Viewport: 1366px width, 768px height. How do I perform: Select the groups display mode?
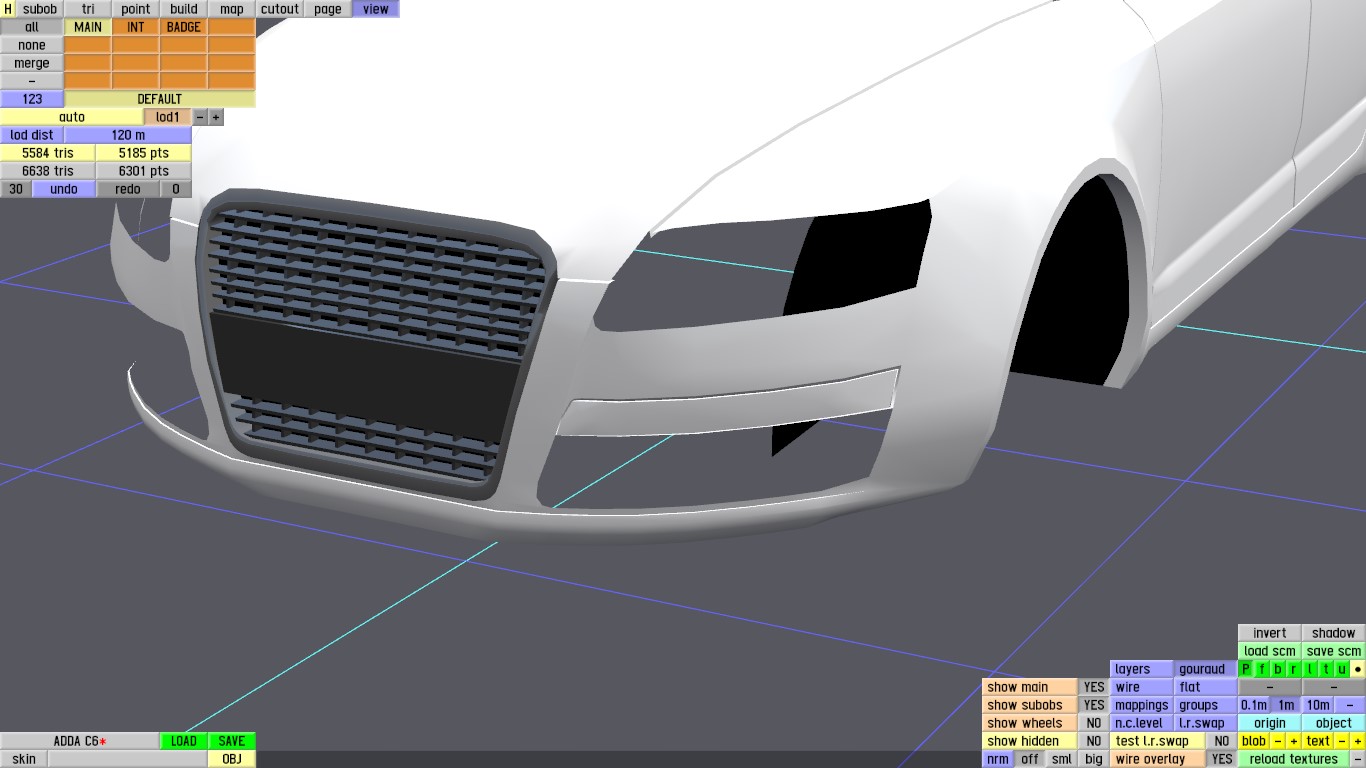[x=1205, y=705]
